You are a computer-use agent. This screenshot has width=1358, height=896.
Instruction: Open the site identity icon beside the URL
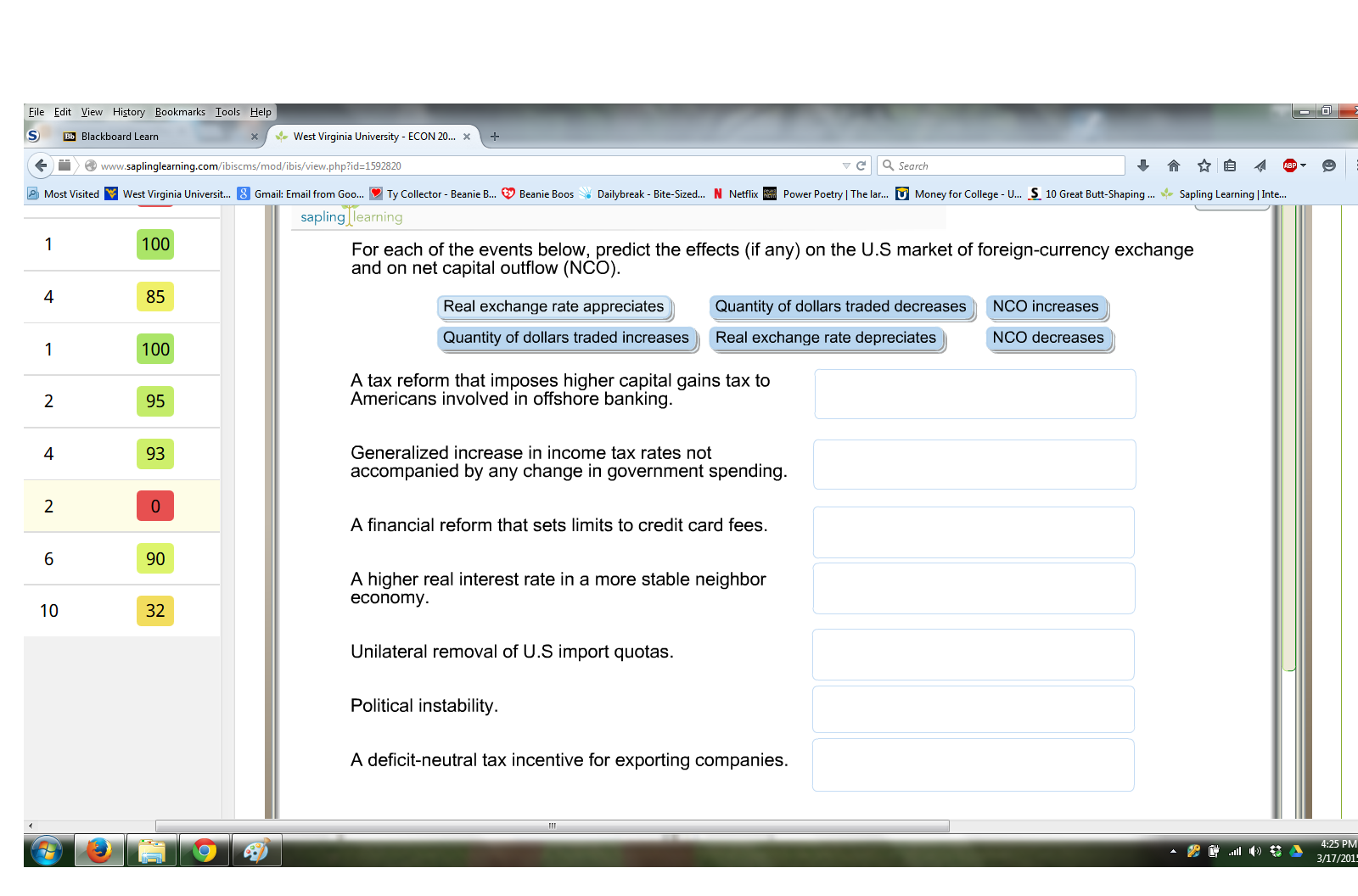tap(91, 166)
